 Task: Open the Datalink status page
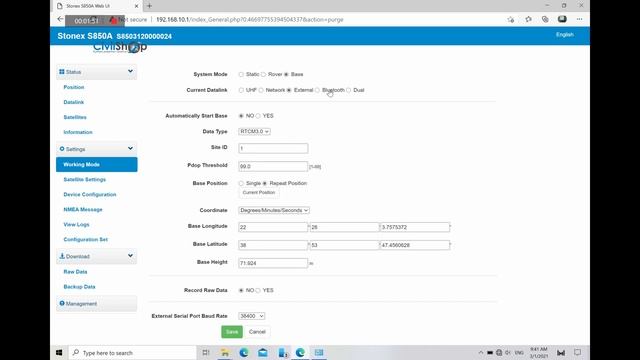coord(74,102)
